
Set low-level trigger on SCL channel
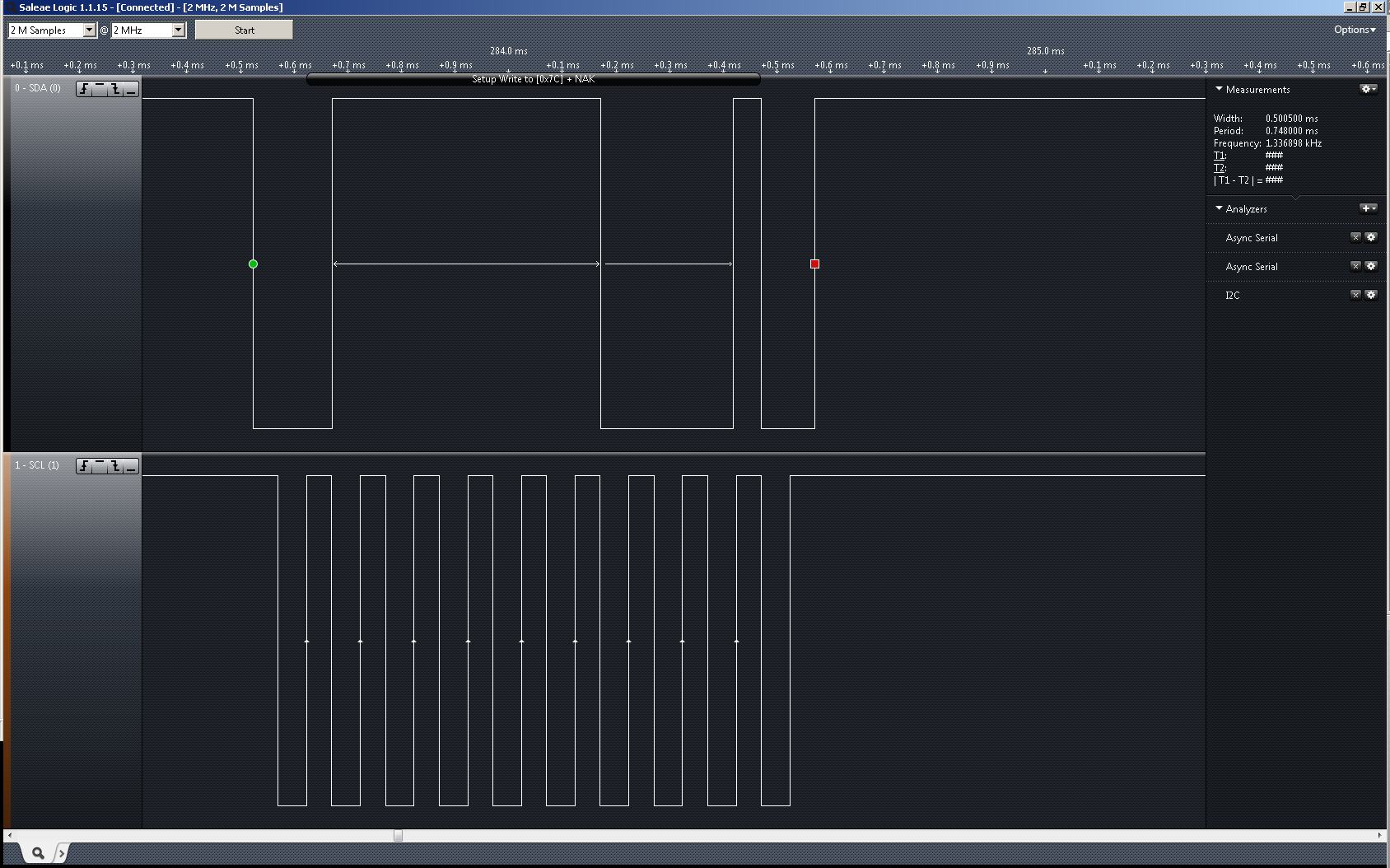[131, 466]
